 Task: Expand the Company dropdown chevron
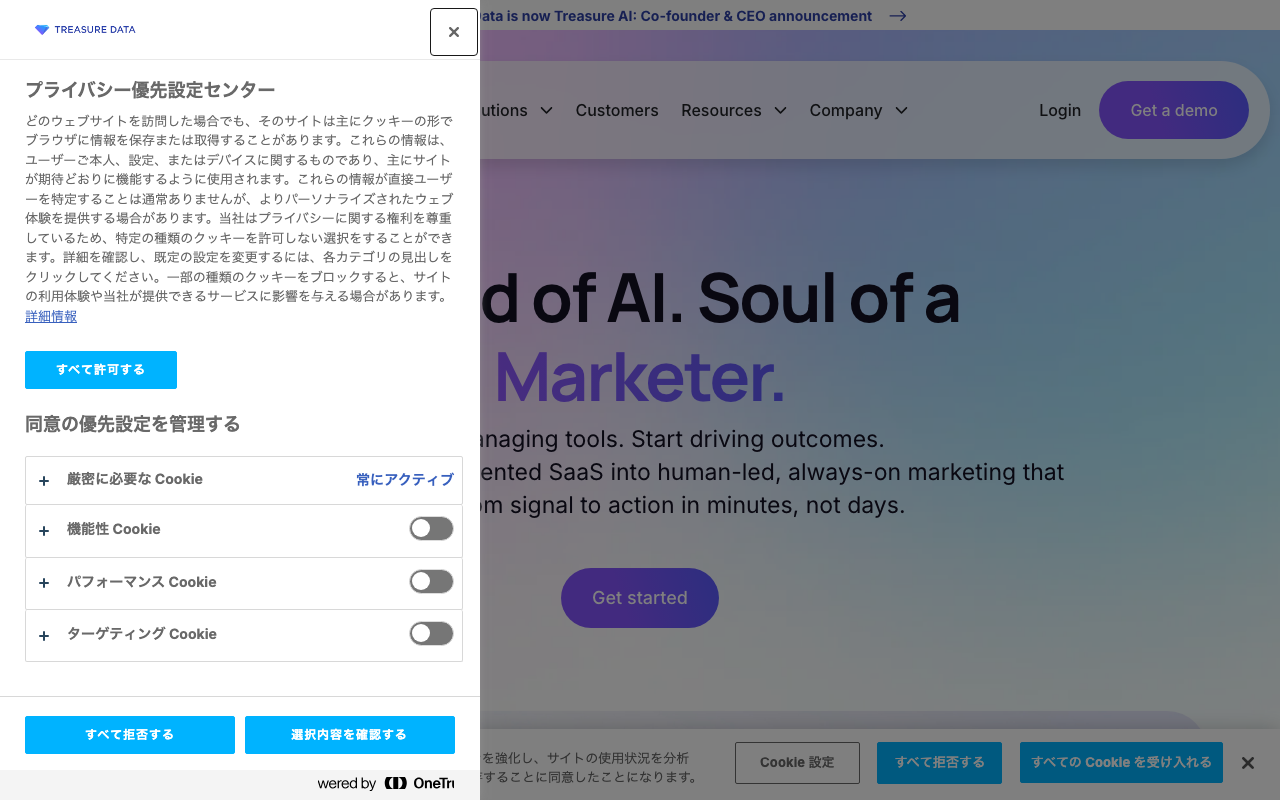(x=901, y=110)
